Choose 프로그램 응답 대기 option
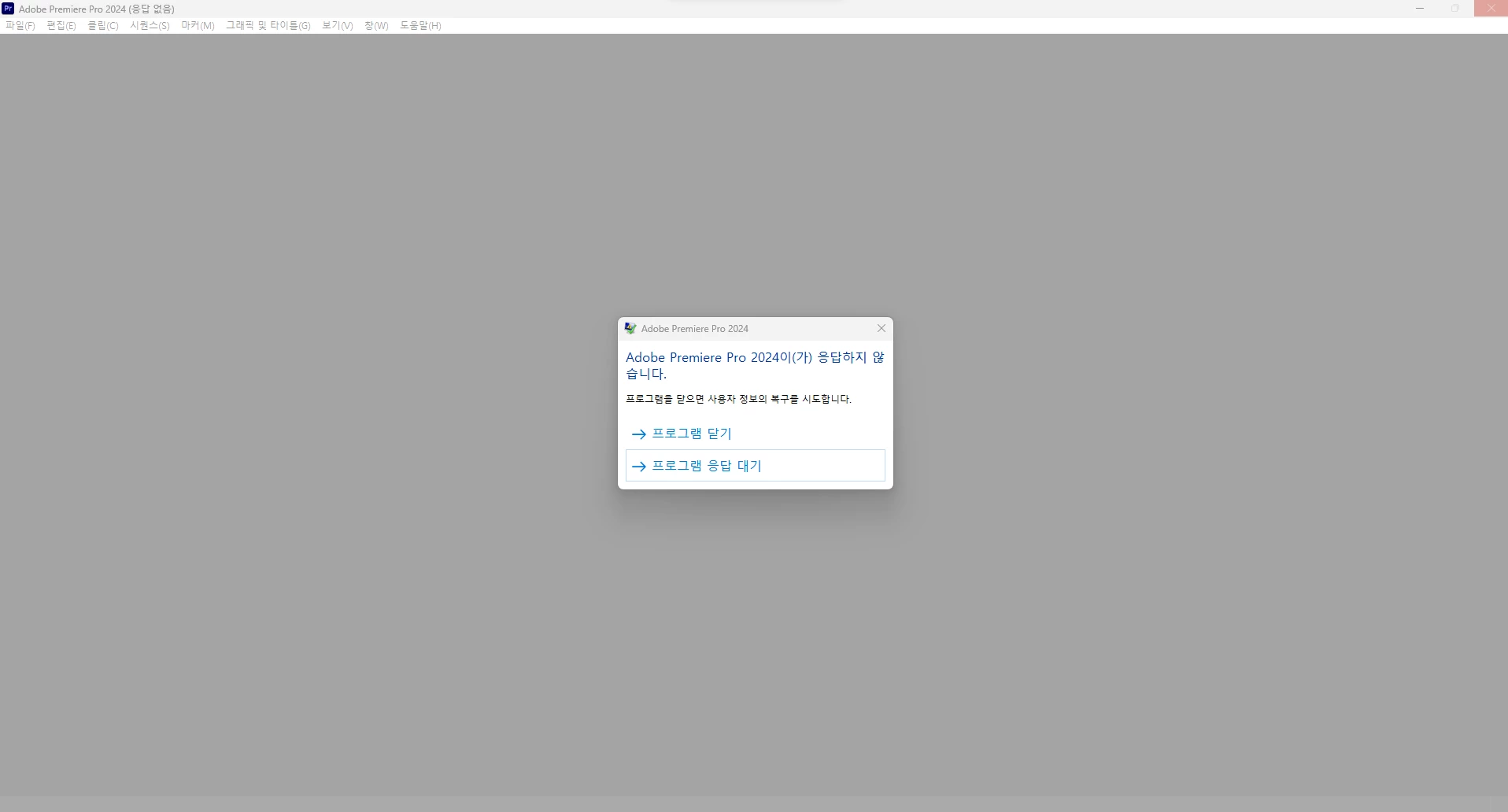The height and width of the screenshot is (812, 1508). tap(755, 466)
